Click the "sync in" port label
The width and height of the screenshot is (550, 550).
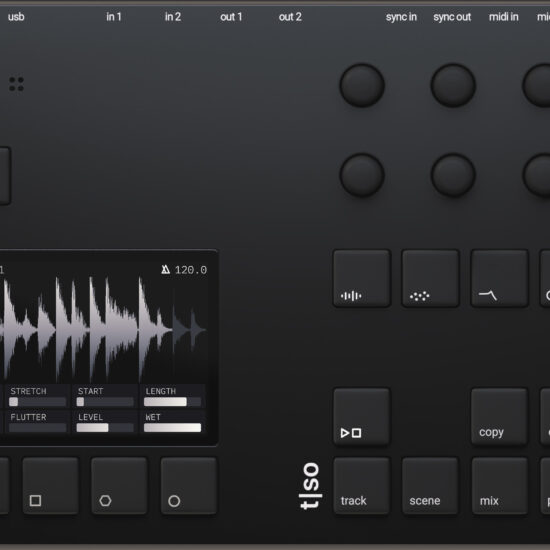coord(401,17)
